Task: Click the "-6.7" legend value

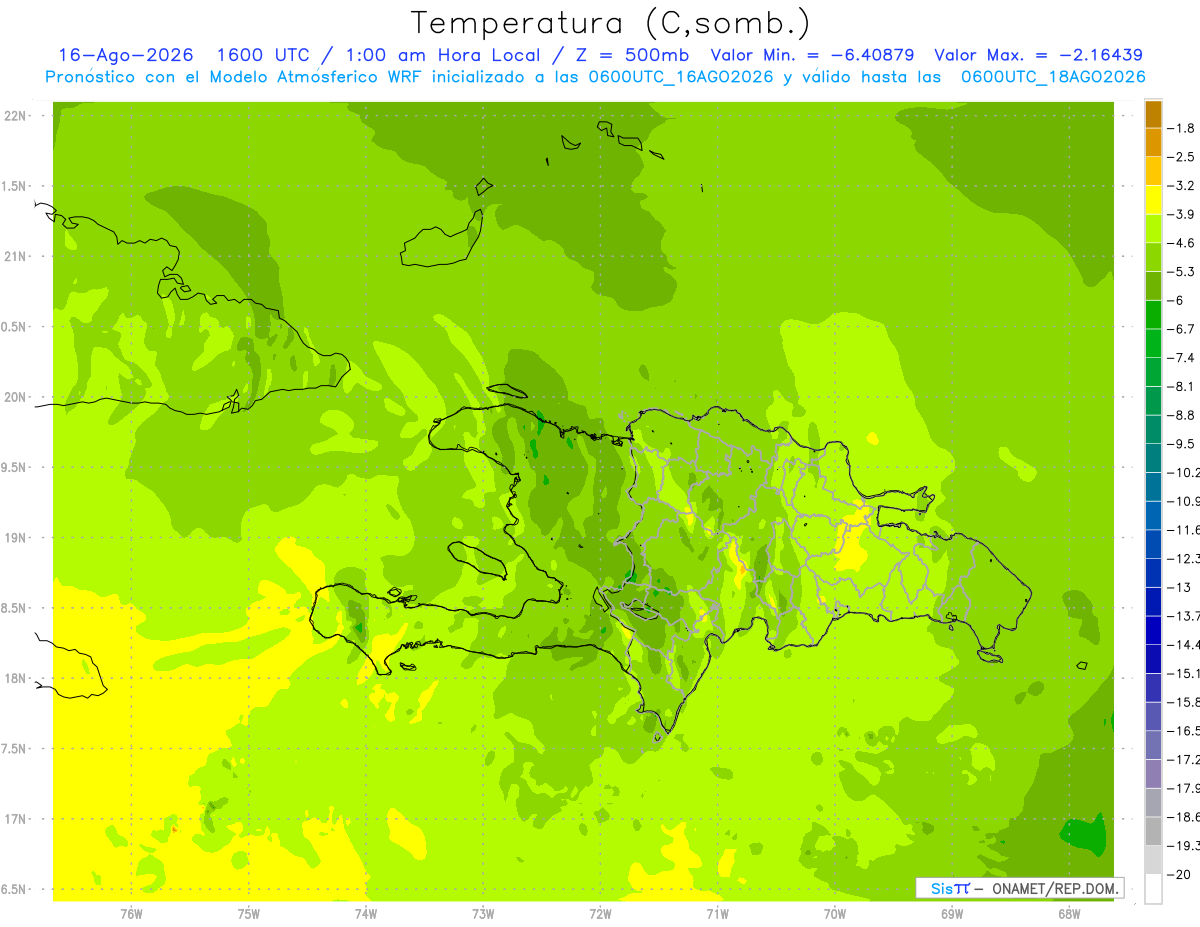Action: coord(1183,328)
